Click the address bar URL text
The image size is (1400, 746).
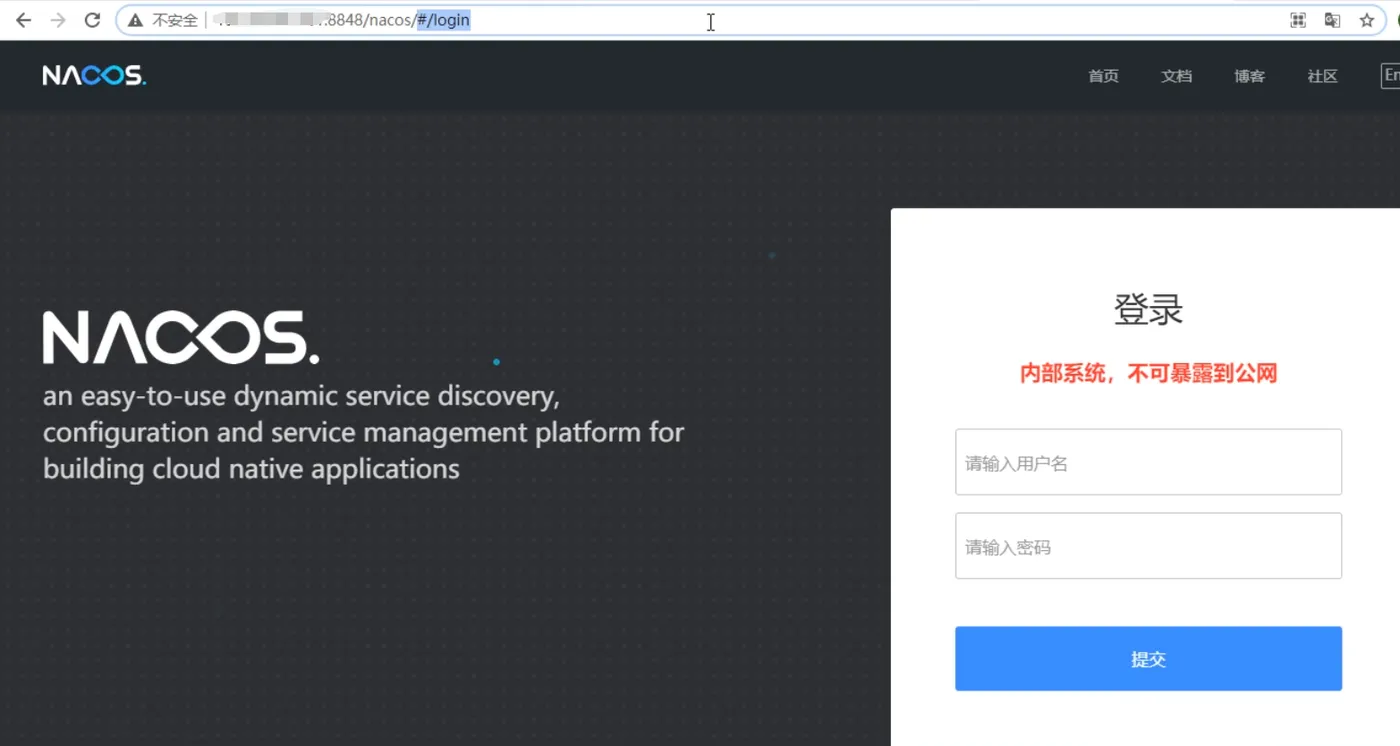coord(344,20)
